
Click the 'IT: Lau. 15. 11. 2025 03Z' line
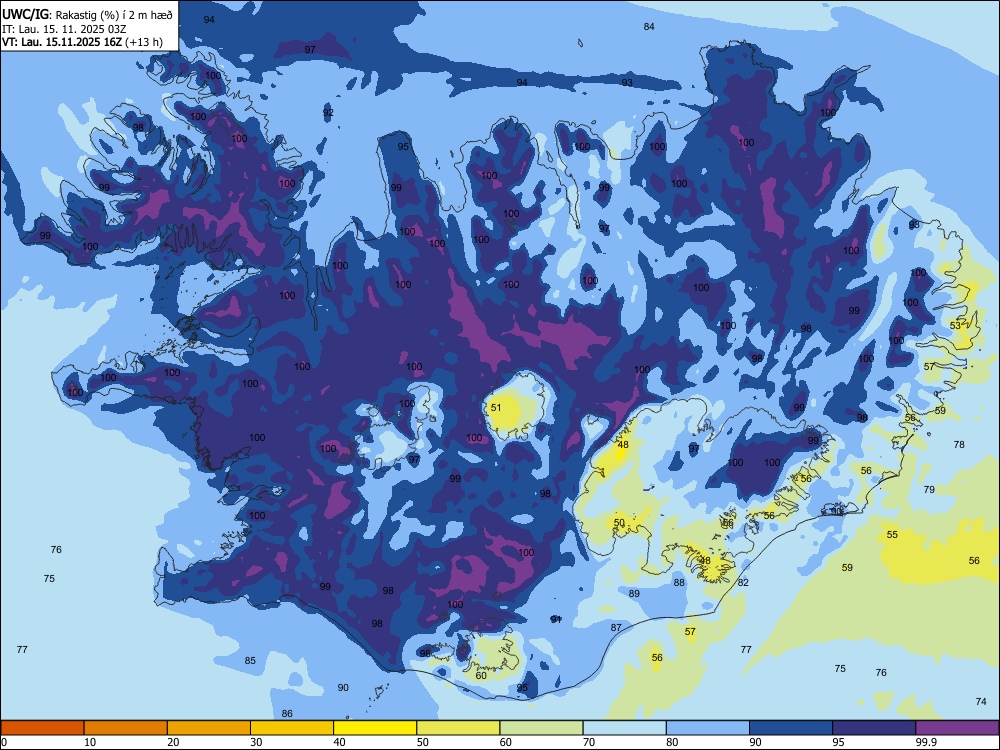click(x=64, y=29)
